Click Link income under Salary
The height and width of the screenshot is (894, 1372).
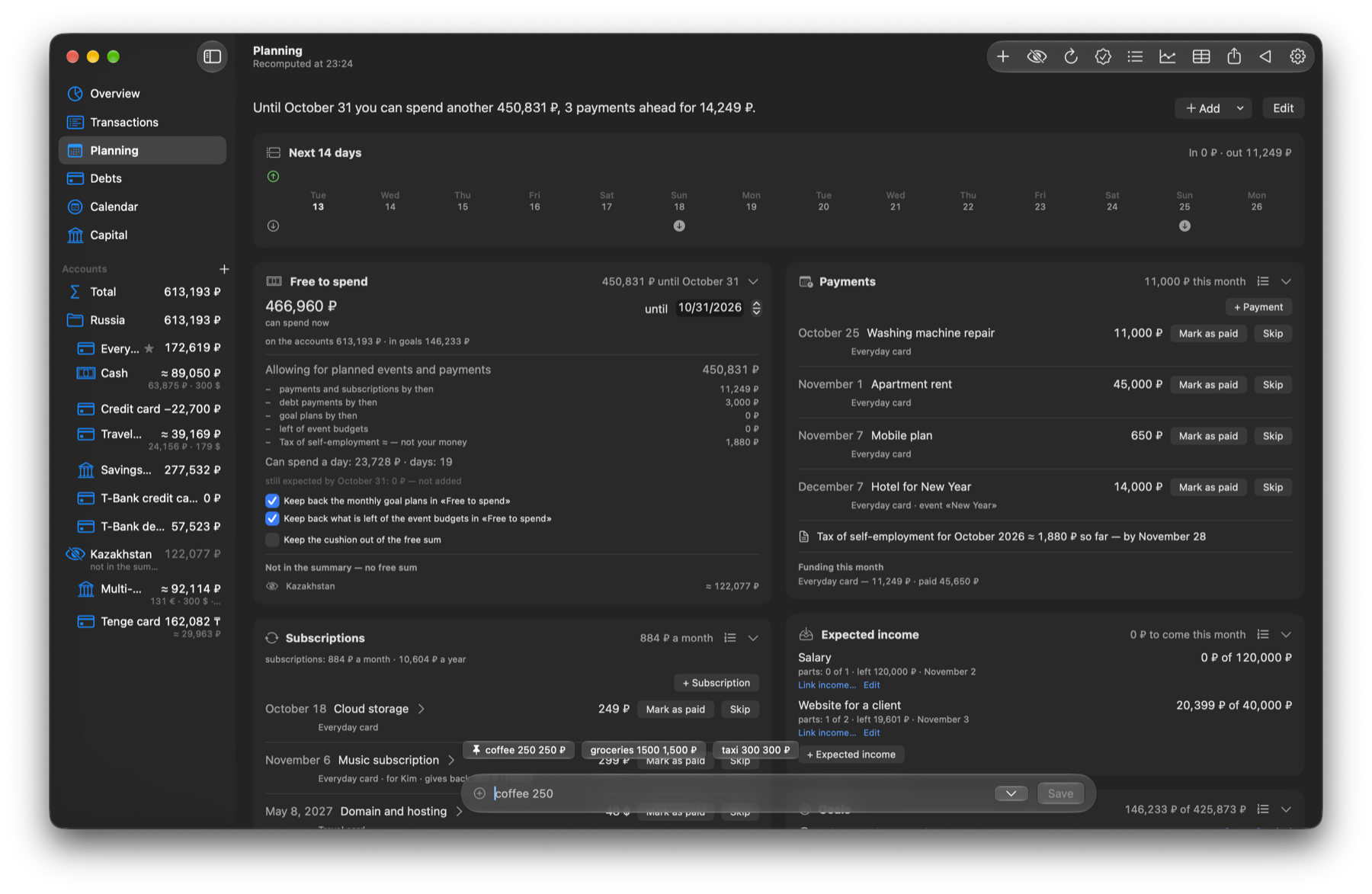(826, 685)
